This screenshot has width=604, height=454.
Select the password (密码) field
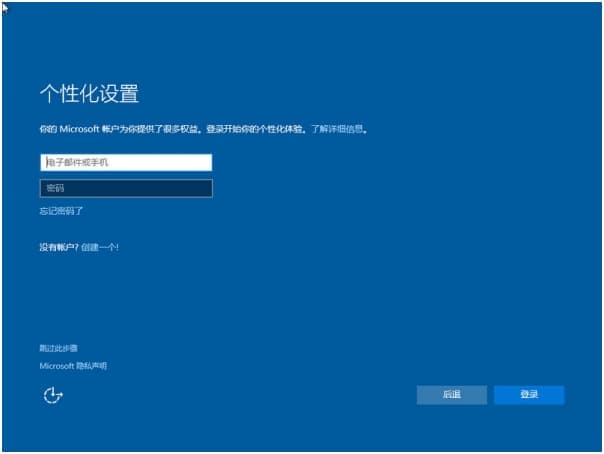click(126, 188)
